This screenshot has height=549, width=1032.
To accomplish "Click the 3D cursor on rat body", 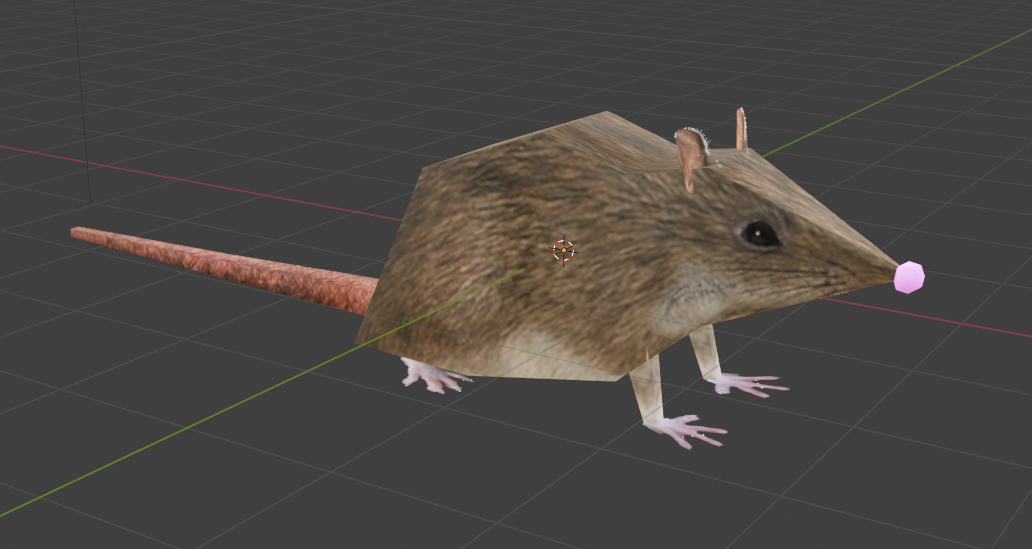I will tap(563, 250).
